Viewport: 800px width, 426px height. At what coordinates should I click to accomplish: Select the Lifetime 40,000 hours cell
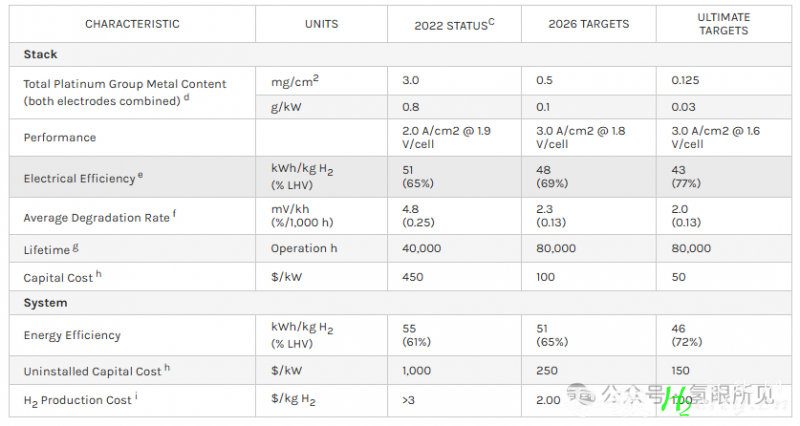coord(454,248)
